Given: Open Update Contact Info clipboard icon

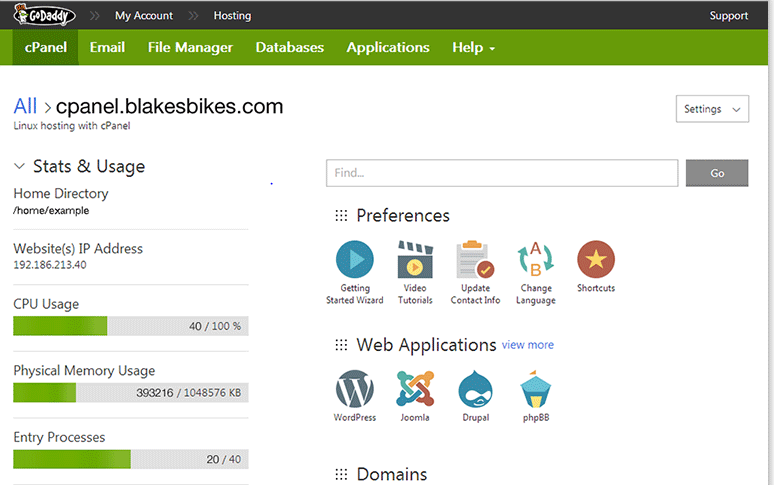Looking at the screenshot, I should pyautogui.click(x=475, y=260).
